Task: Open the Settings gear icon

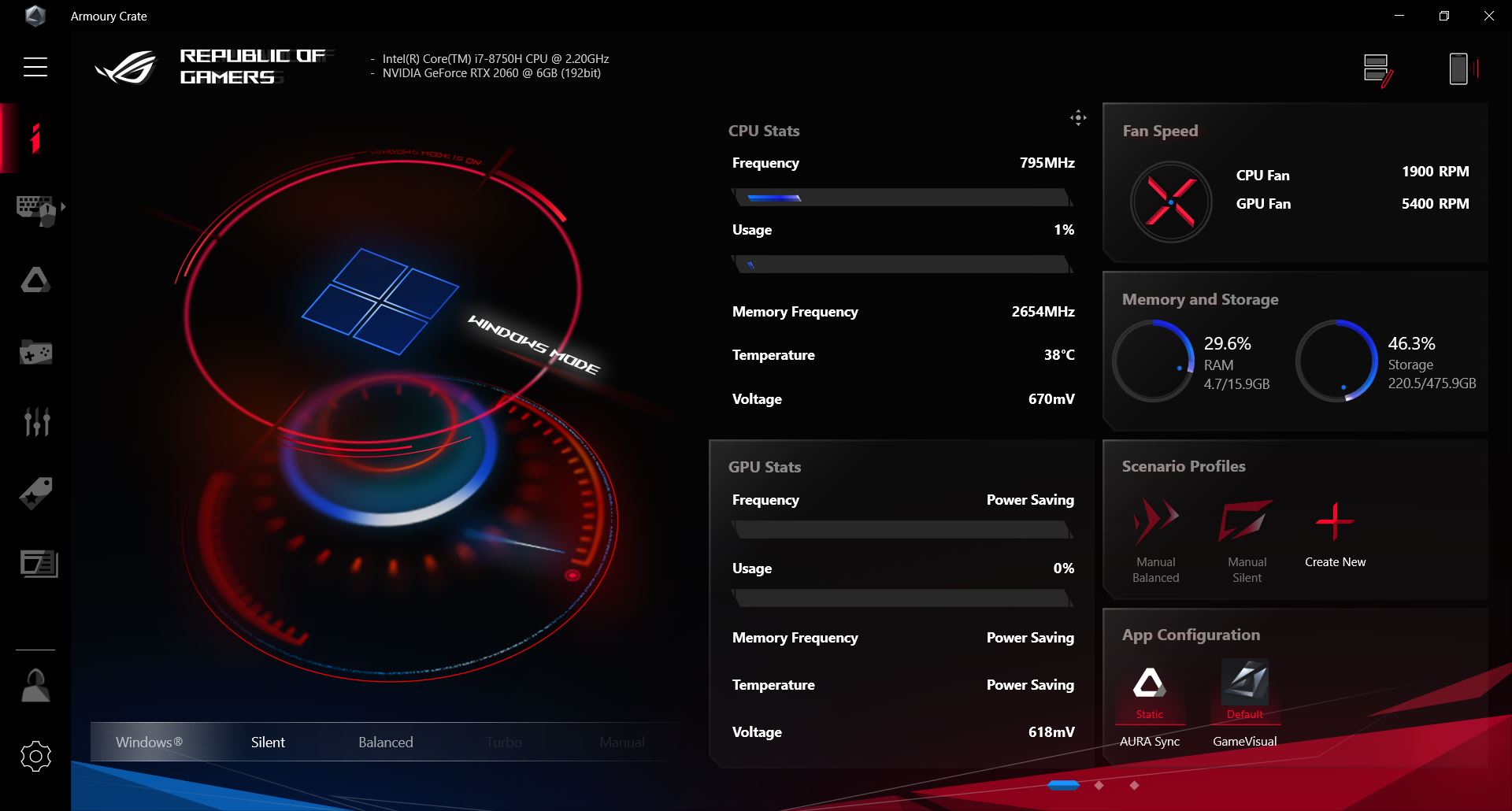Action: point(35,757)
